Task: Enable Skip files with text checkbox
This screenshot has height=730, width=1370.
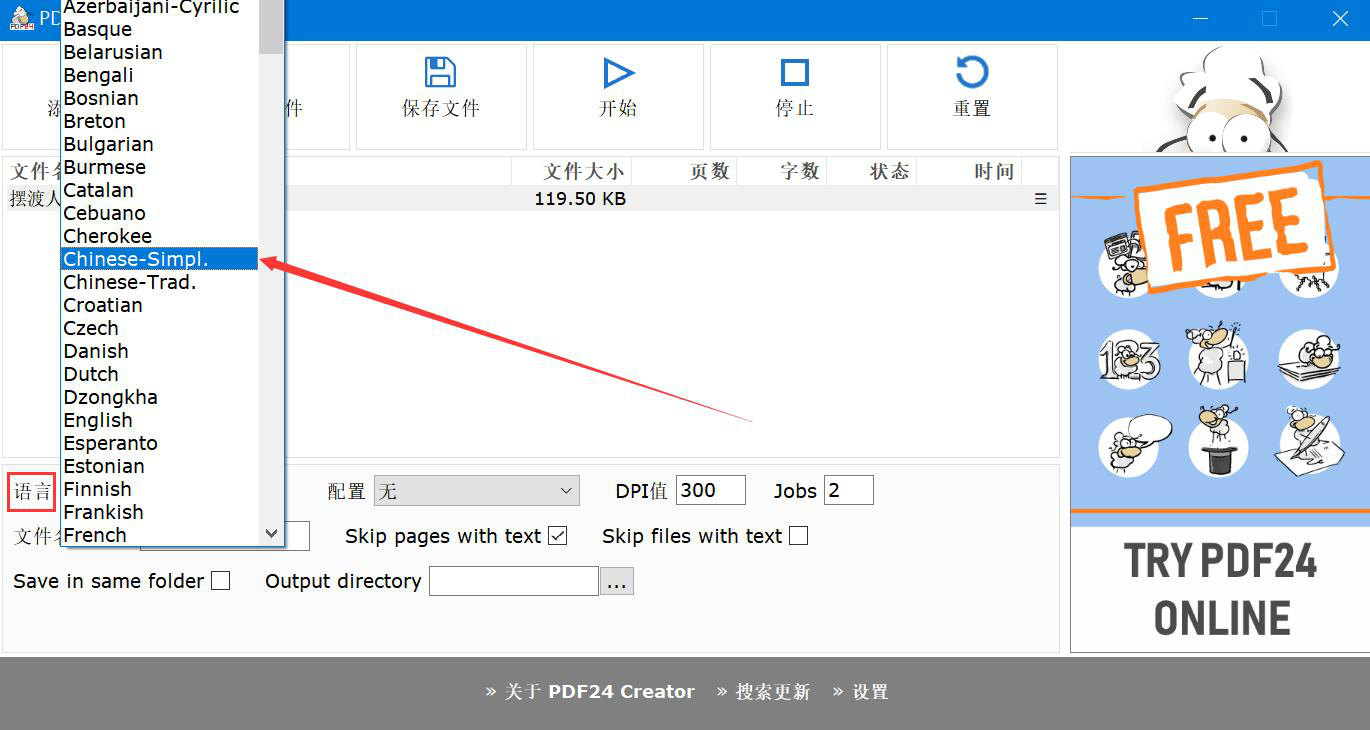Action: 798,536
